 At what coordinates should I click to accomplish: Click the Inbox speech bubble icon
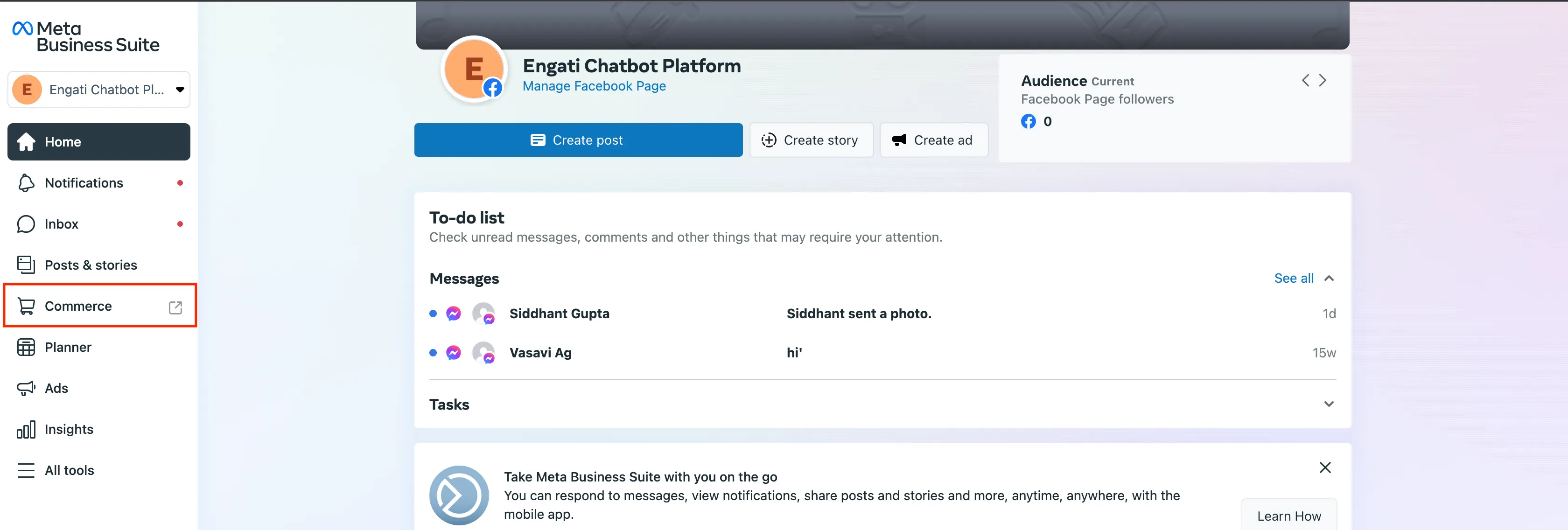coord(26,224)
